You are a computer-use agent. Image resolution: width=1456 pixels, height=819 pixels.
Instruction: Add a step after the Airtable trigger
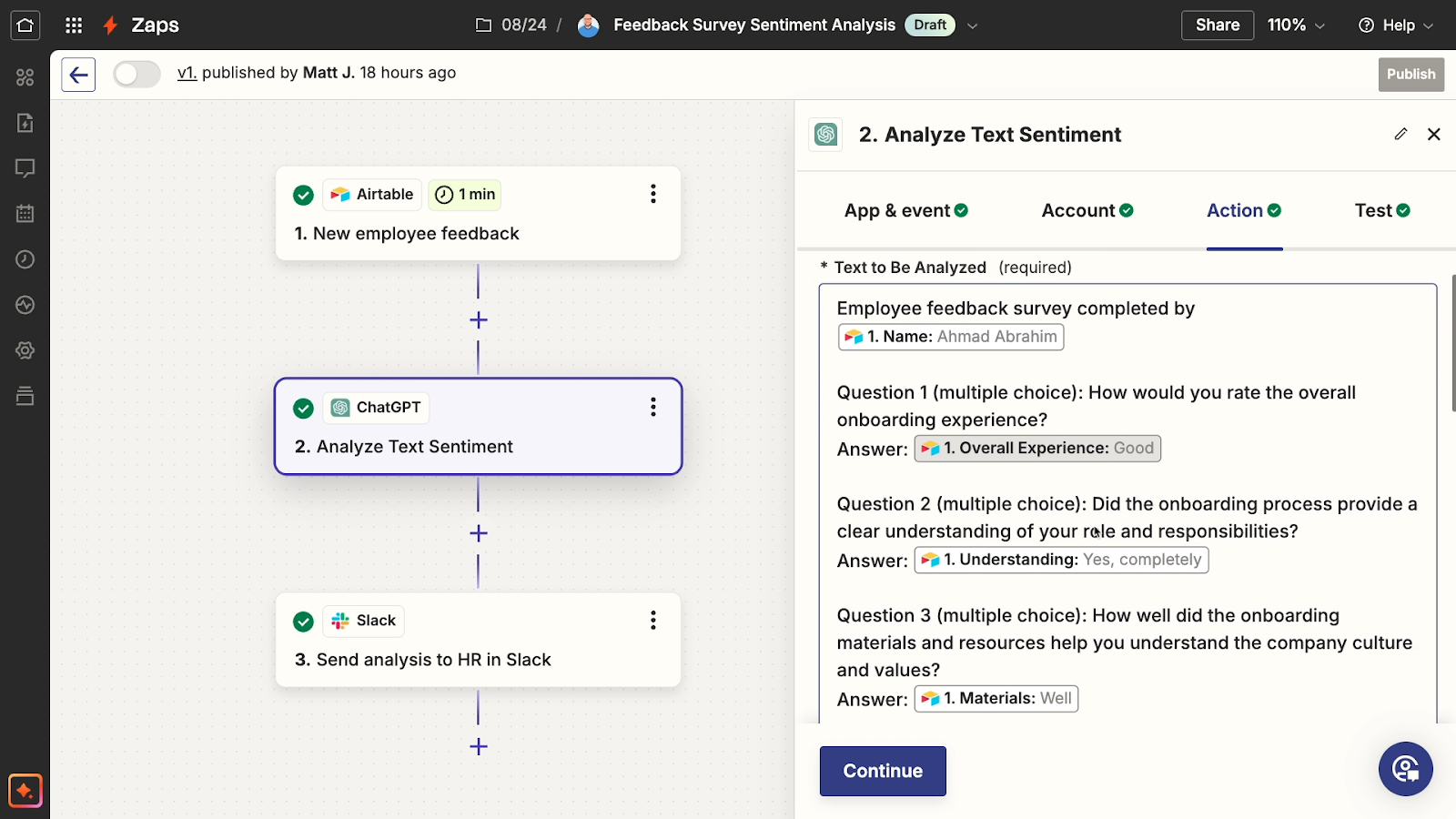[479, 320]
